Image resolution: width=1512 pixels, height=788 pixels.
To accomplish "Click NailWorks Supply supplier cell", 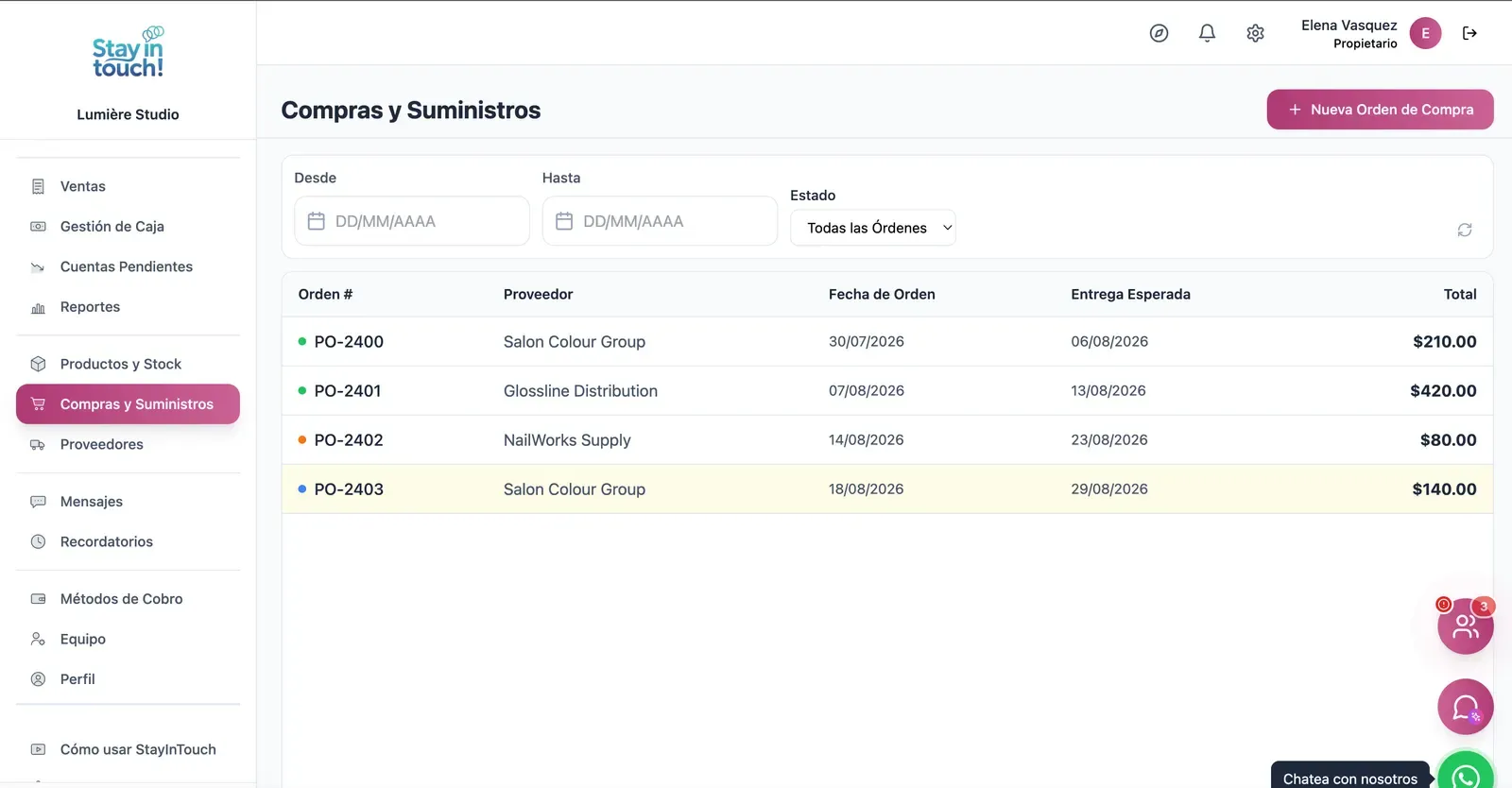I will pos(567,440).
